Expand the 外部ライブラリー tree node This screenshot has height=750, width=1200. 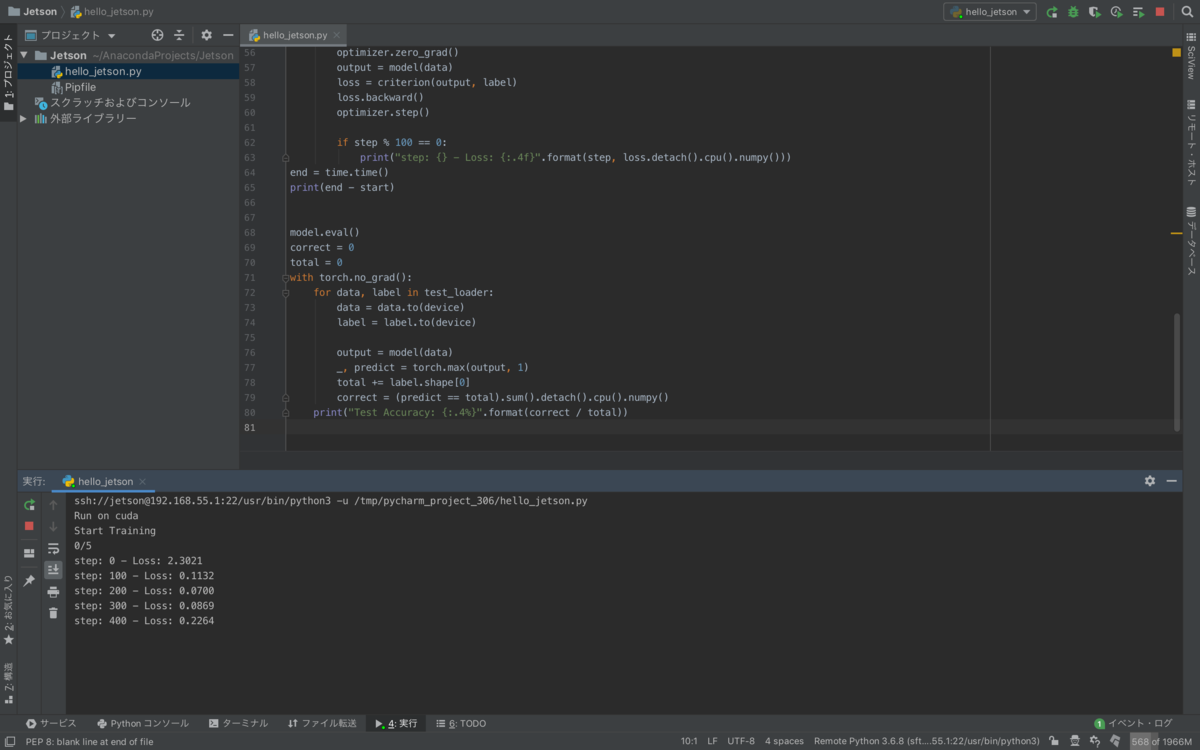point(23,118)
